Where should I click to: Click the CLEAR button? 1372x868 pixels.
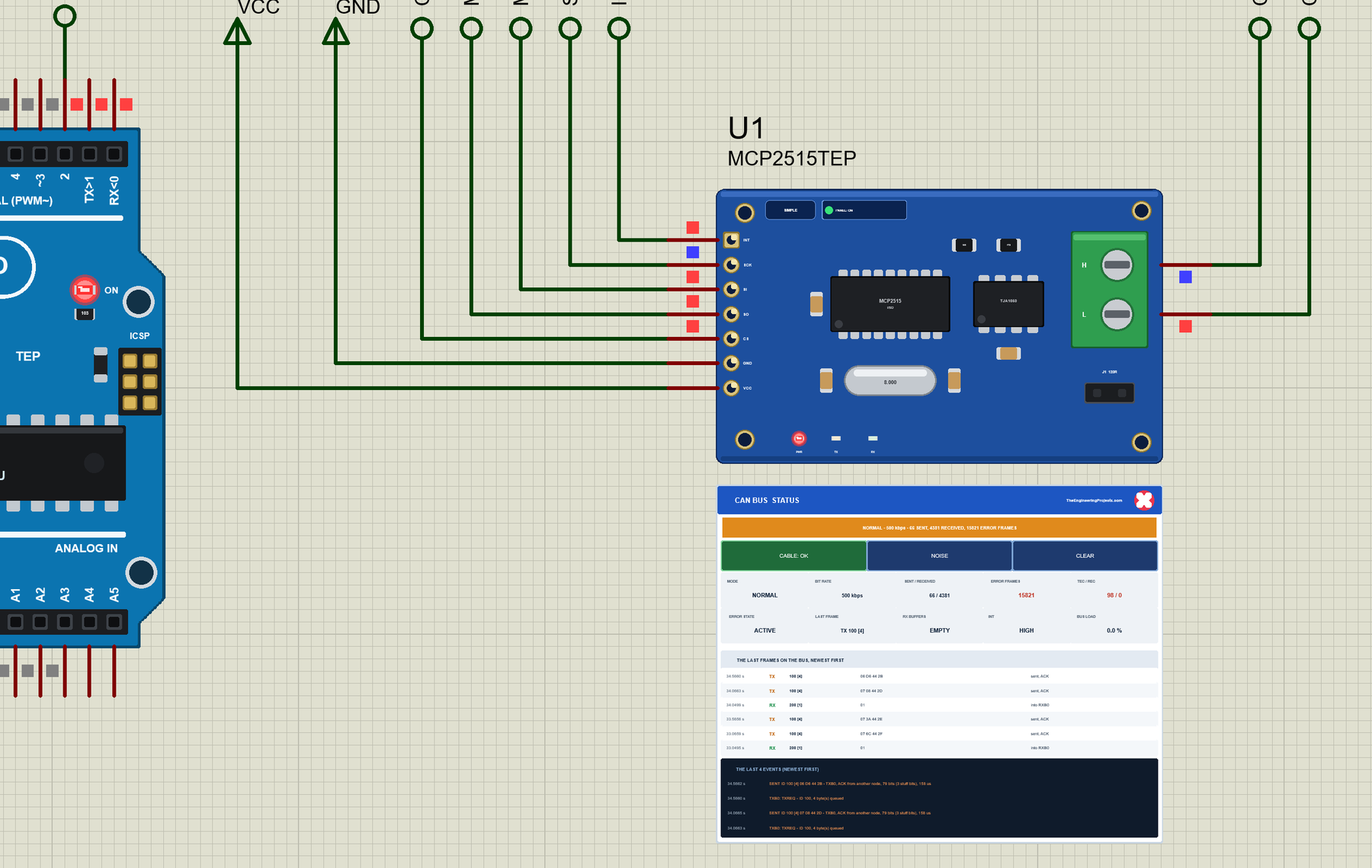point(1085,556)
